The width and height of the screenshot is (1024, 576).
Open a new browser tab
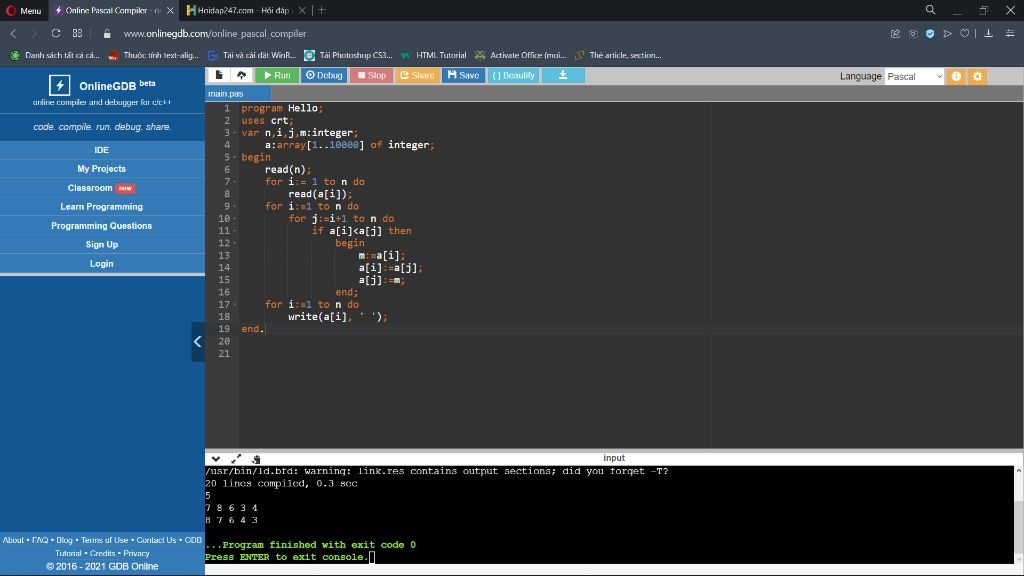click(x=322, y=10)
